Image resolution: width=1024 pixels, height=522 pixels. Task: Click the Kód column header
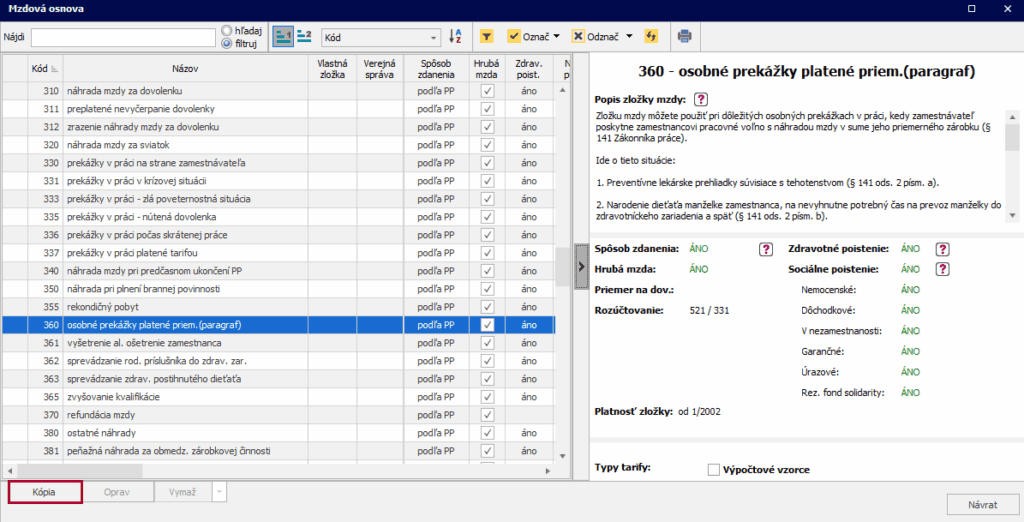point(42,68)
